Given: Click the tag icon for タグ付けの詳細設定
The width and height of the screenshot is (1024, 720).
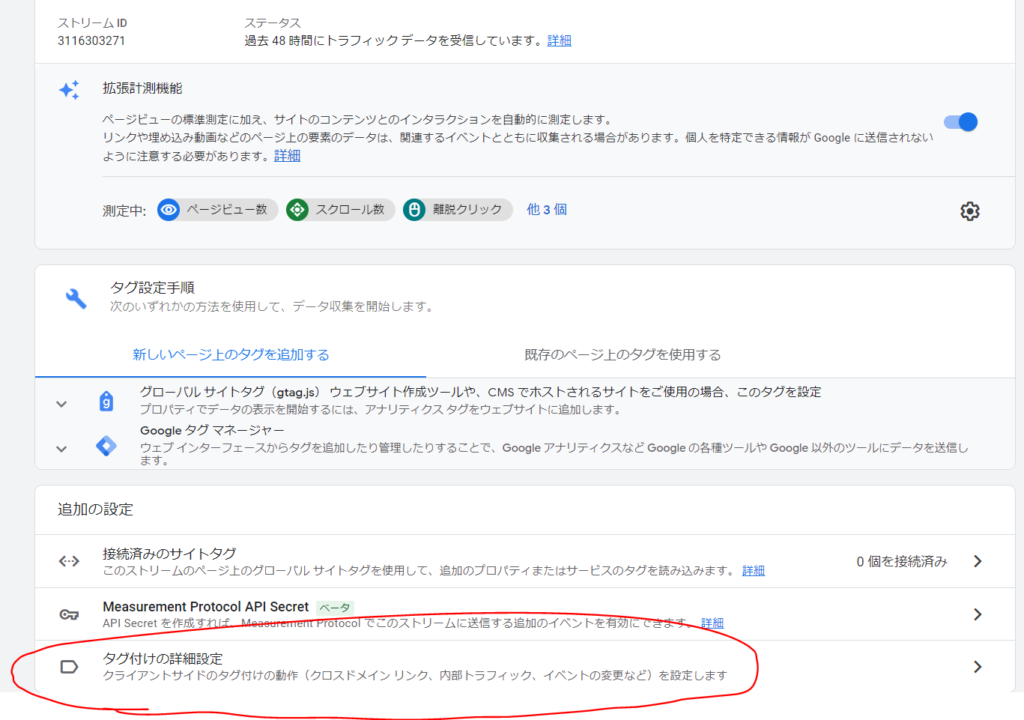Looking at the screenshot, I should pos(69,667).
